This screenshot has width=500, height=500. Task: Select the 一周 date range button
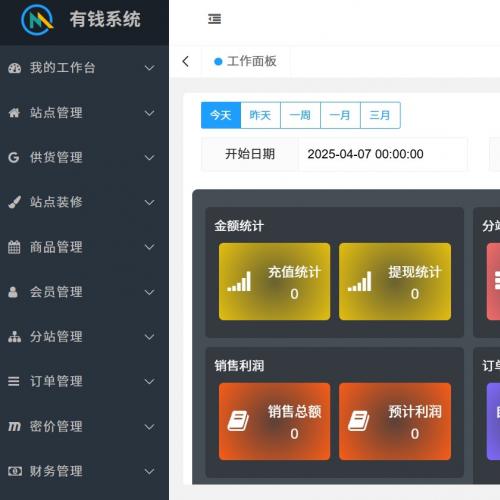click(300, 115)
